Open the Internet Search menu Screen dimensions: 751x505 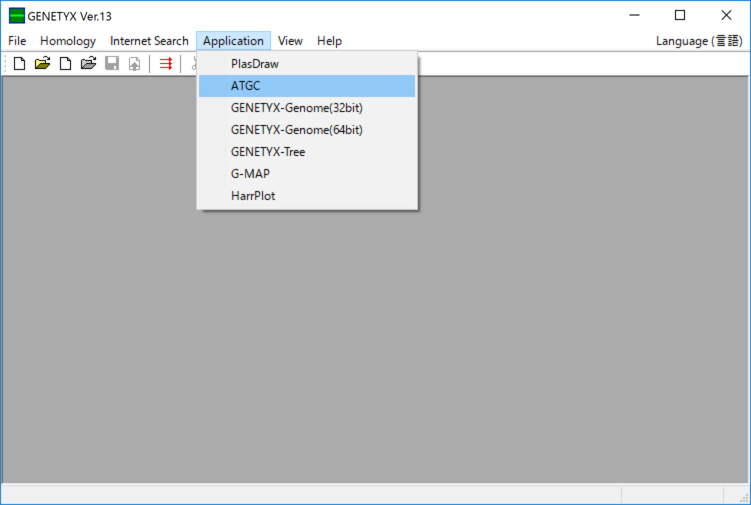point(149,41)
